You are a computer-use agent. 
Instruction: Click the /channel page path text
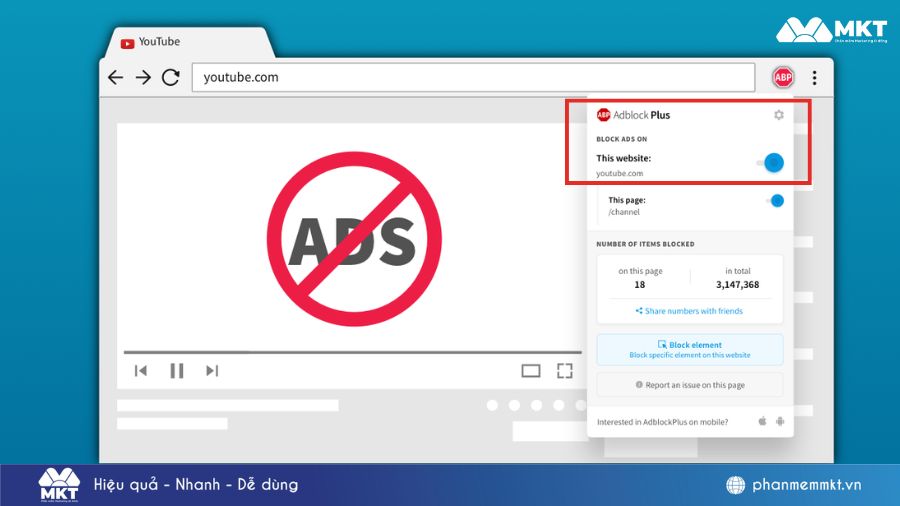(624, 212)
